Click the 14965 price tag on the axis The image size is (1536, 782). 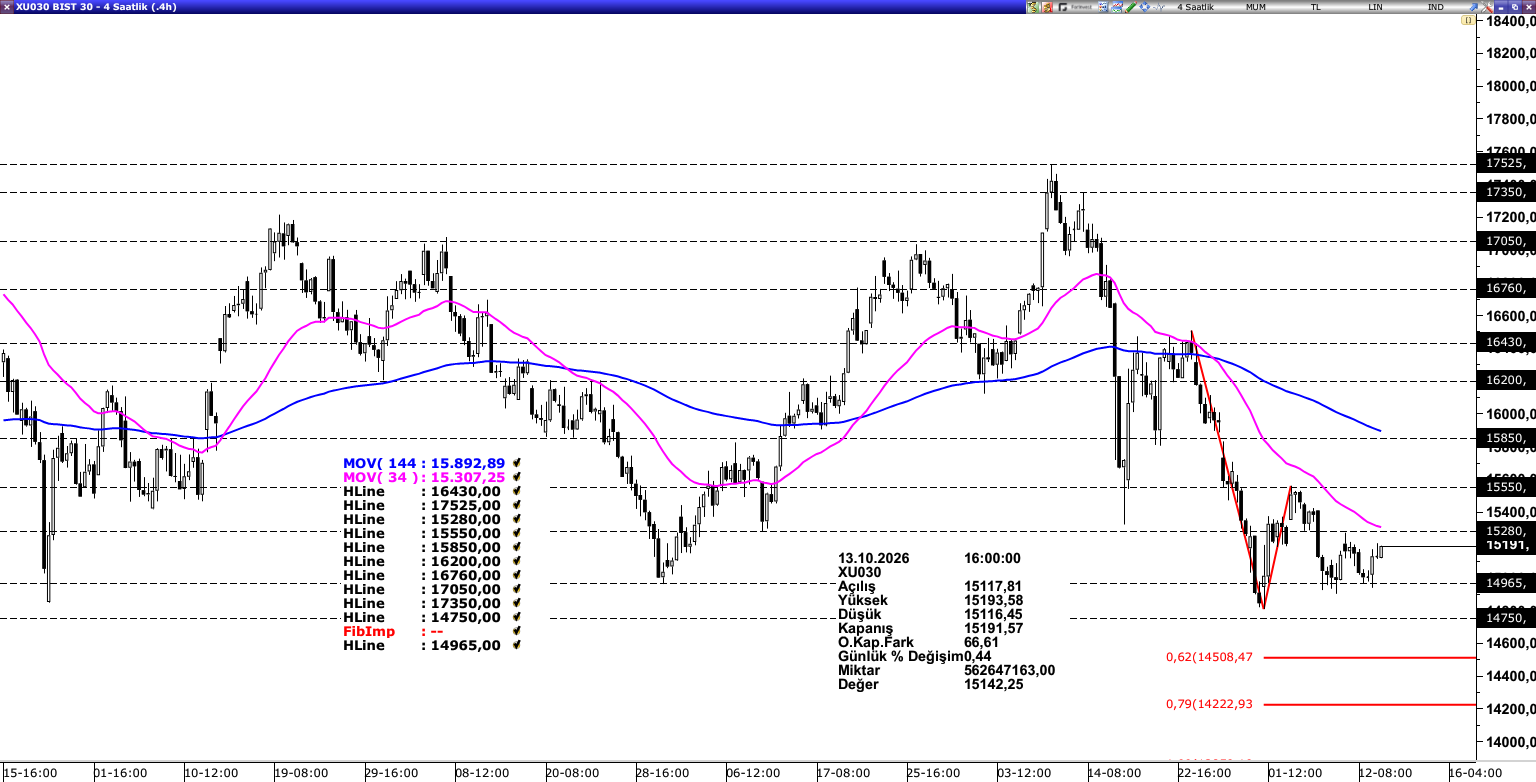pyautogui.click(x=1505, y=582)
